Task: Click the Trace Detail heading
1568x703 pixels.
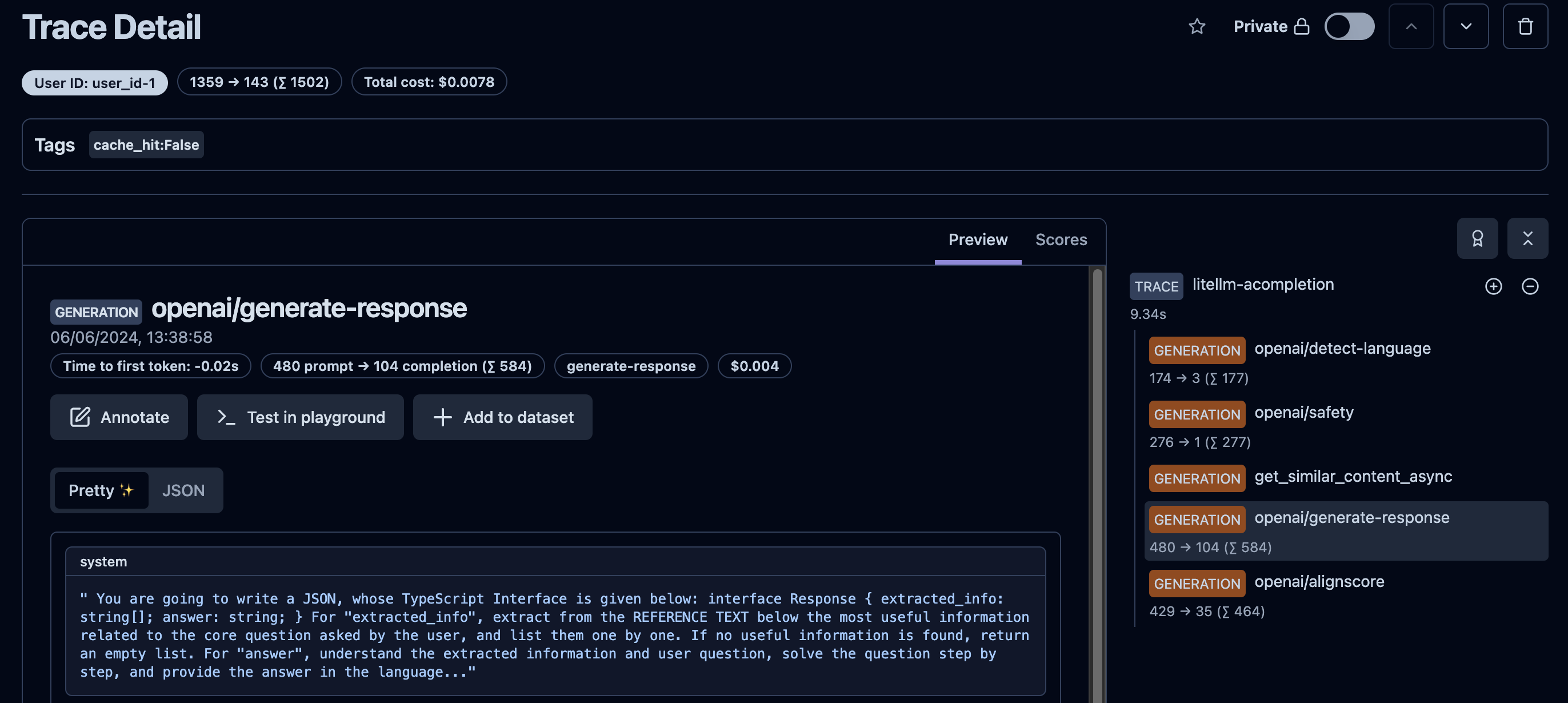Action: [x=111, y=27]
